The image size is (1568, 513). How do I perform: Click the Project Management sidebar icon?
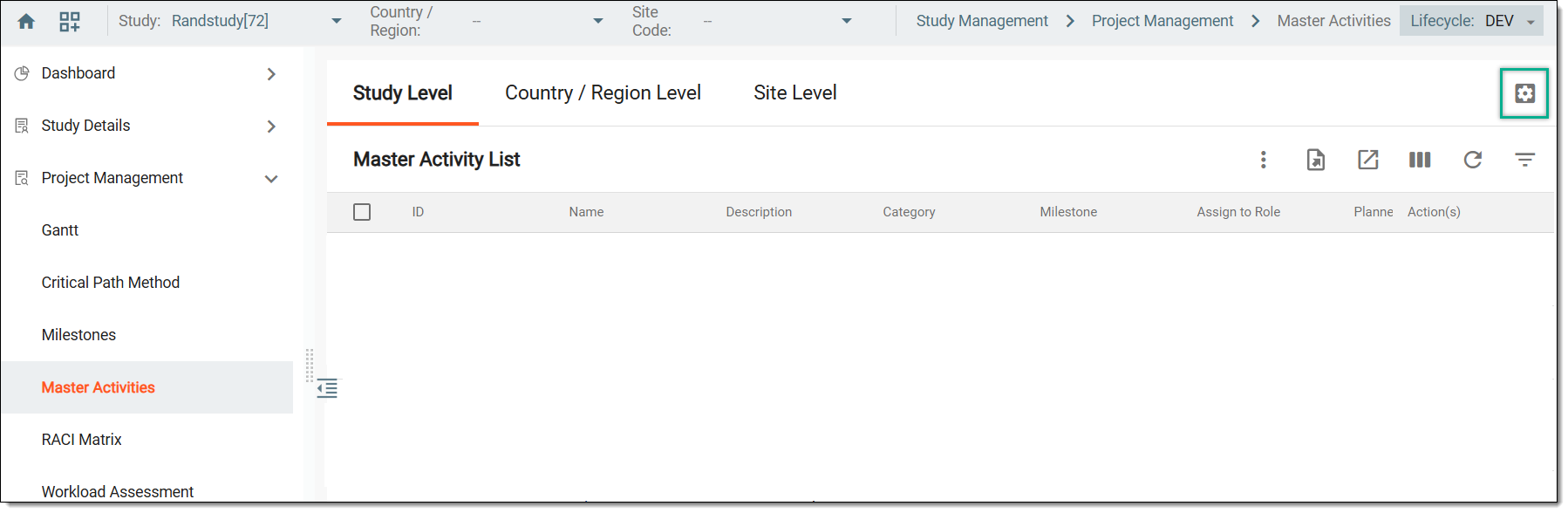coord(22,178)
